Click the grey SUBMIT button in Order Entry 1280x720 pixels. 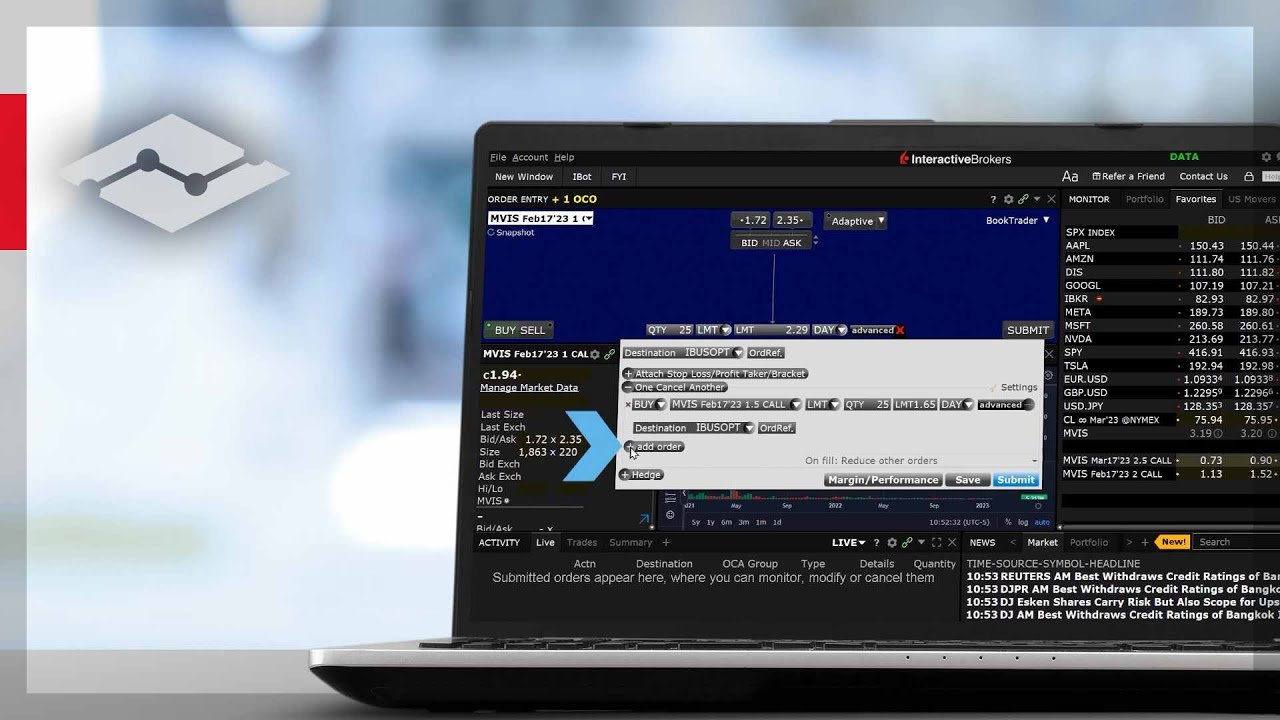pos(1028,330)
